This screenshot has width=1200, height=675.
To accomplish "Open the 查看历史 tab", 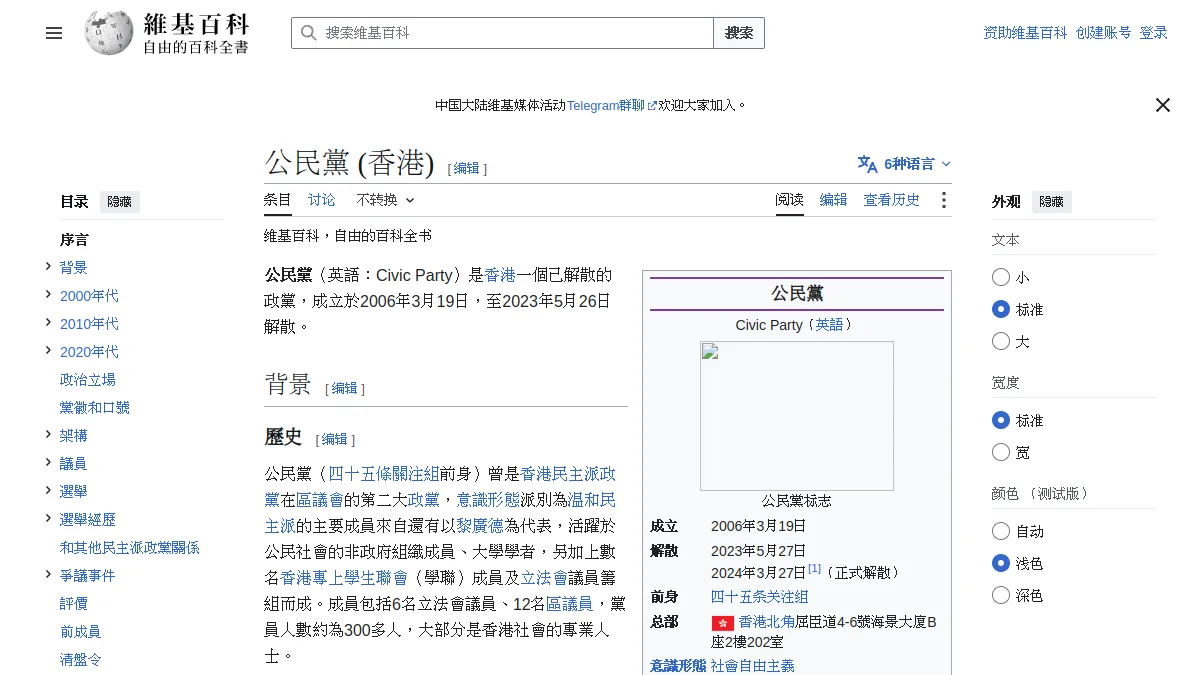I will point(892,200).
